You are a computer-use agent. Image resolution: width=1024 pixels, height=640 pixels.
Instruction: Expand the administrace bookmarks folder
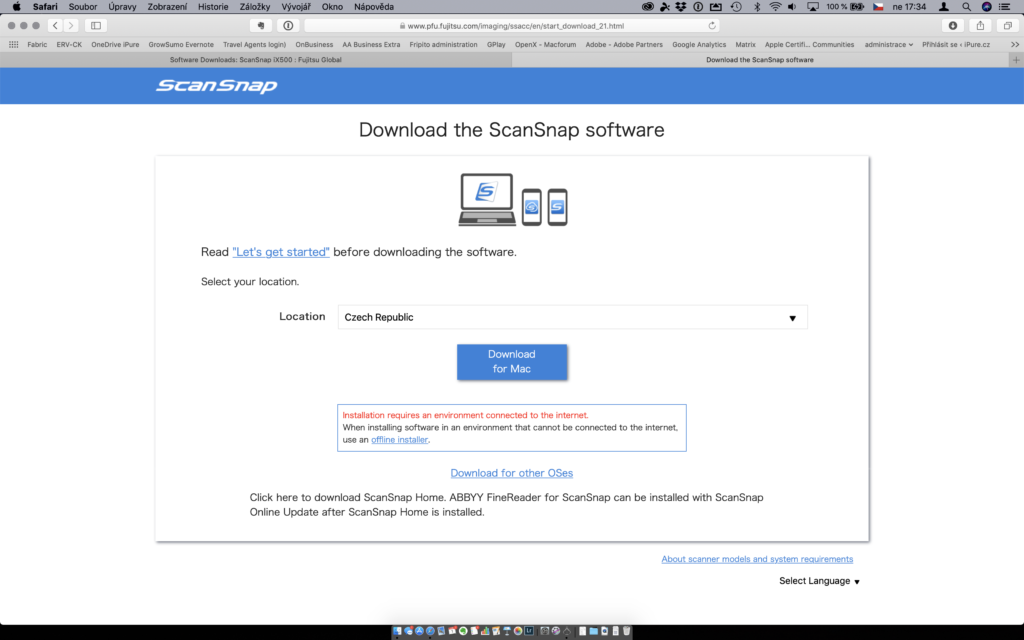[888, 44]
